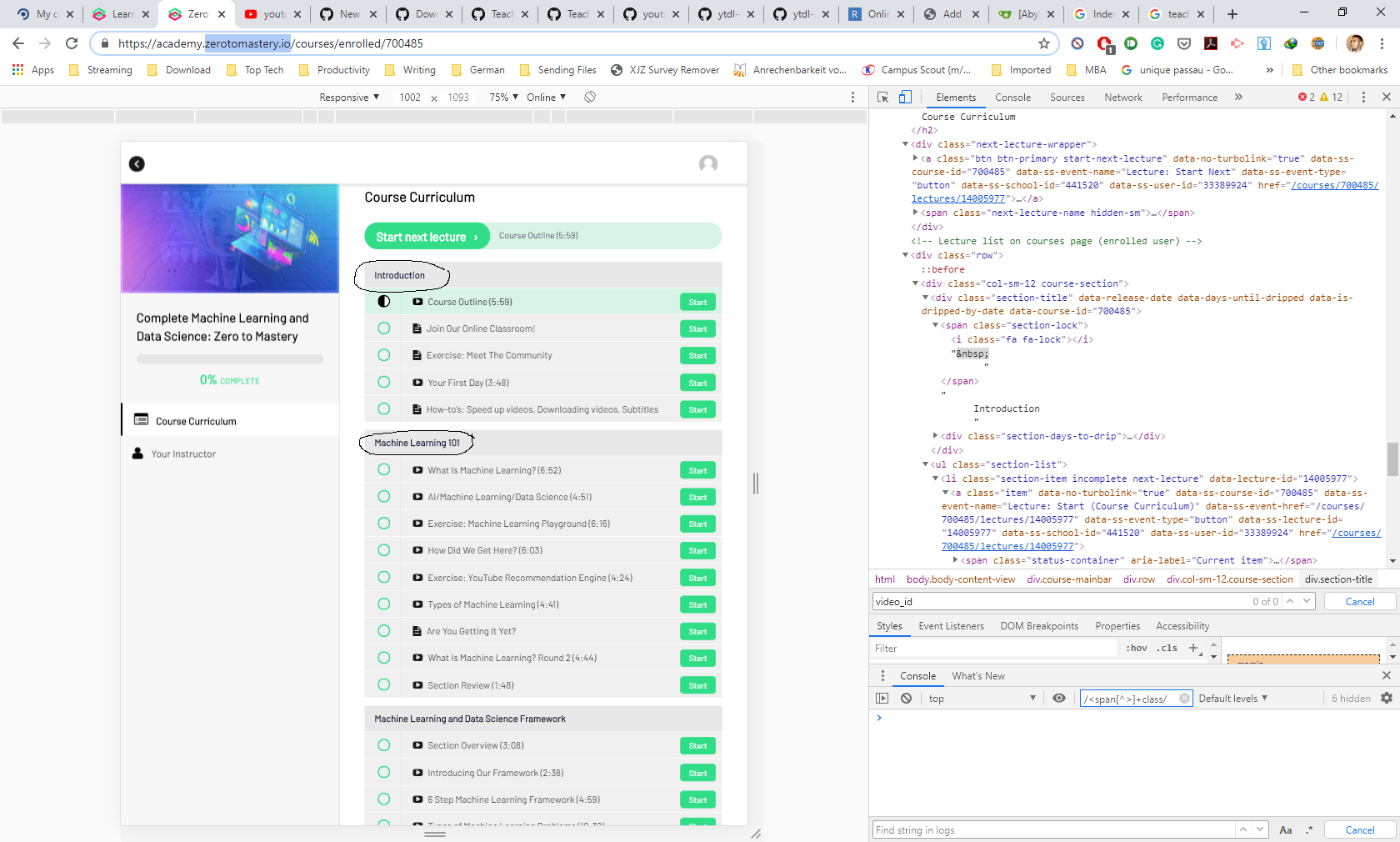Collapse the ul section-list node

[x=925, y=464]
